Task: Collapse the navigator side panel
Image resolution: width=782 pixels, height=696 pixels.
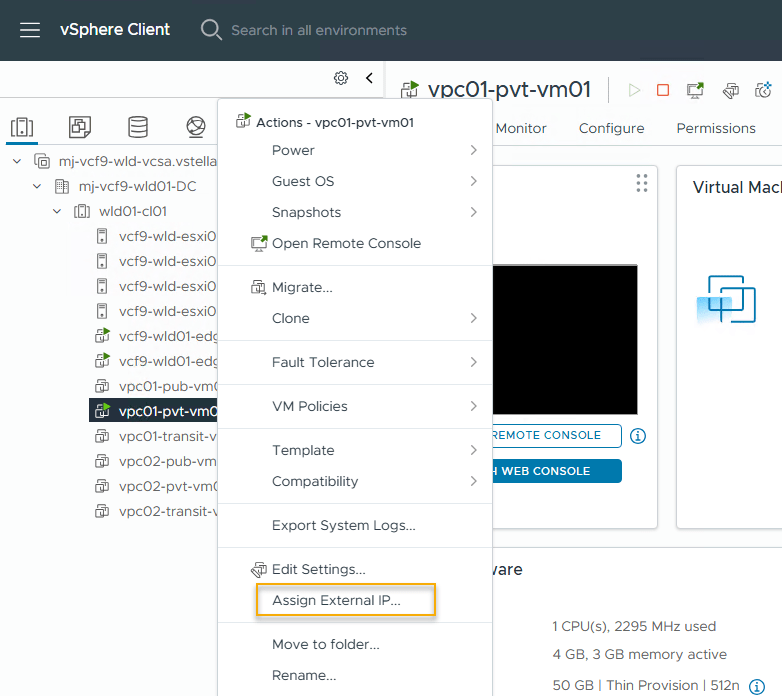Action: pos(369,78)
